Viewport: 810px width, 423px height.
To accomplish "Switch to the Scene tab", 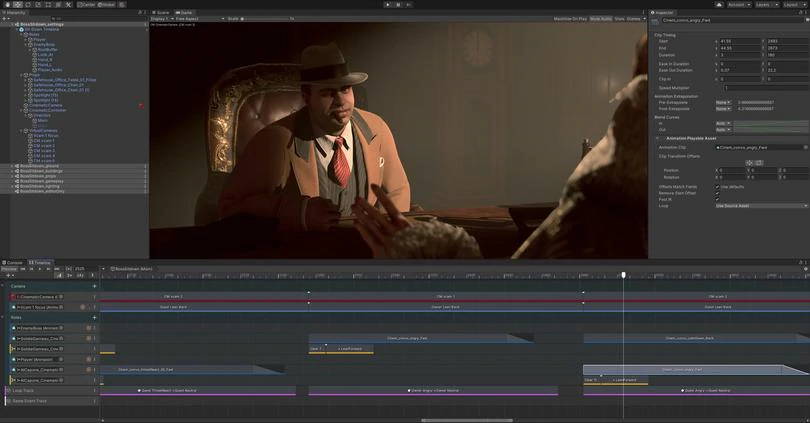I will point(161,12).
